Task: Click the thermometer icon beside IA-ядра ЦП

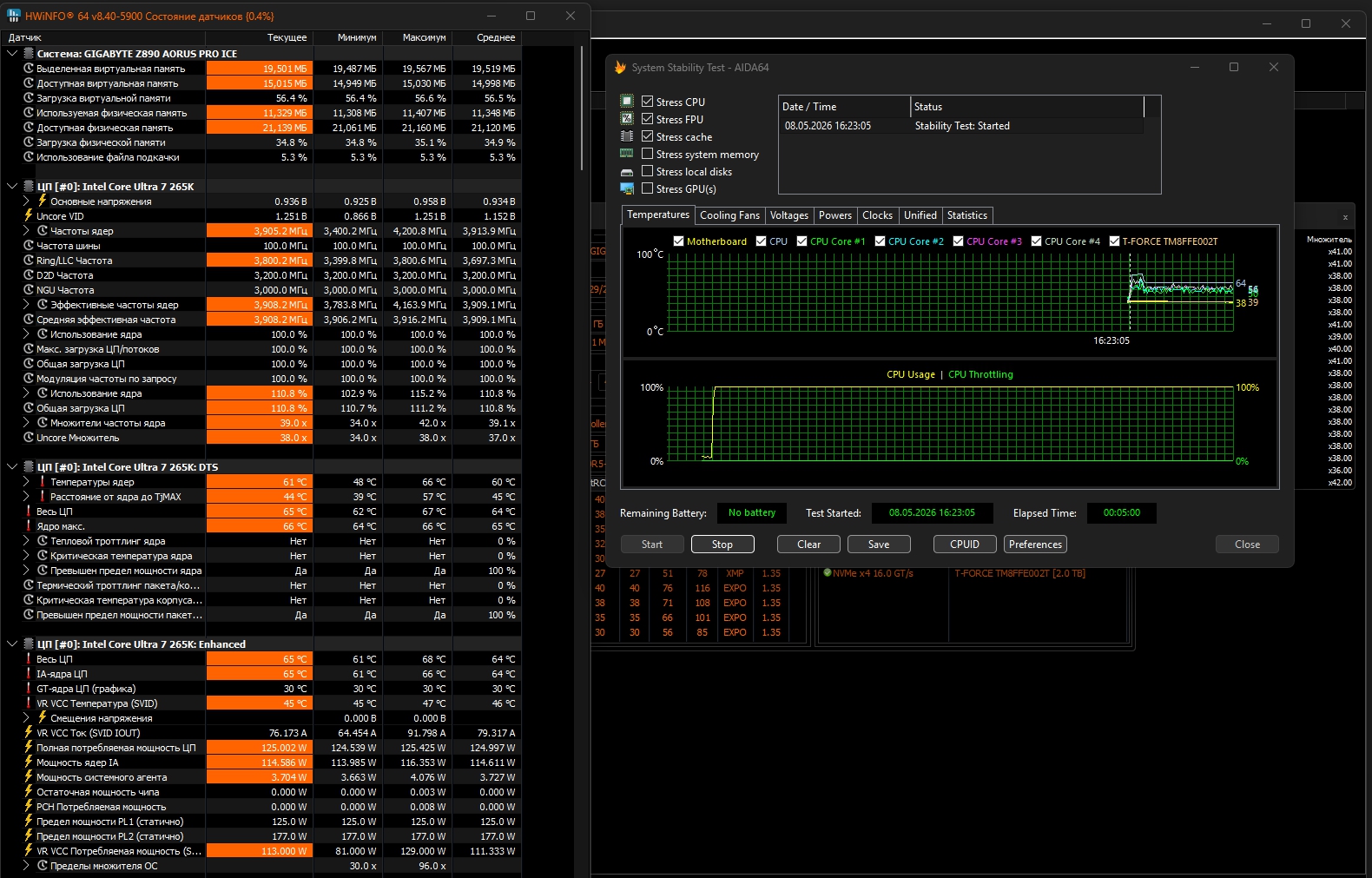Action: coord(29,674)
